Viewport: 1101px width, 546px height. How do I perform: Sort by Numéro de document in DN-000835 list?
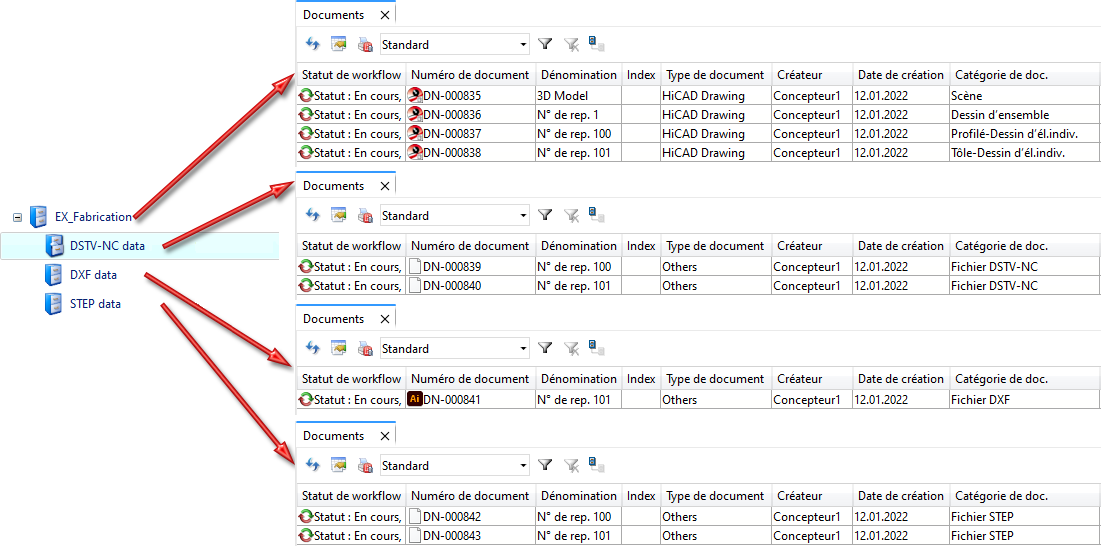[470, 74]
